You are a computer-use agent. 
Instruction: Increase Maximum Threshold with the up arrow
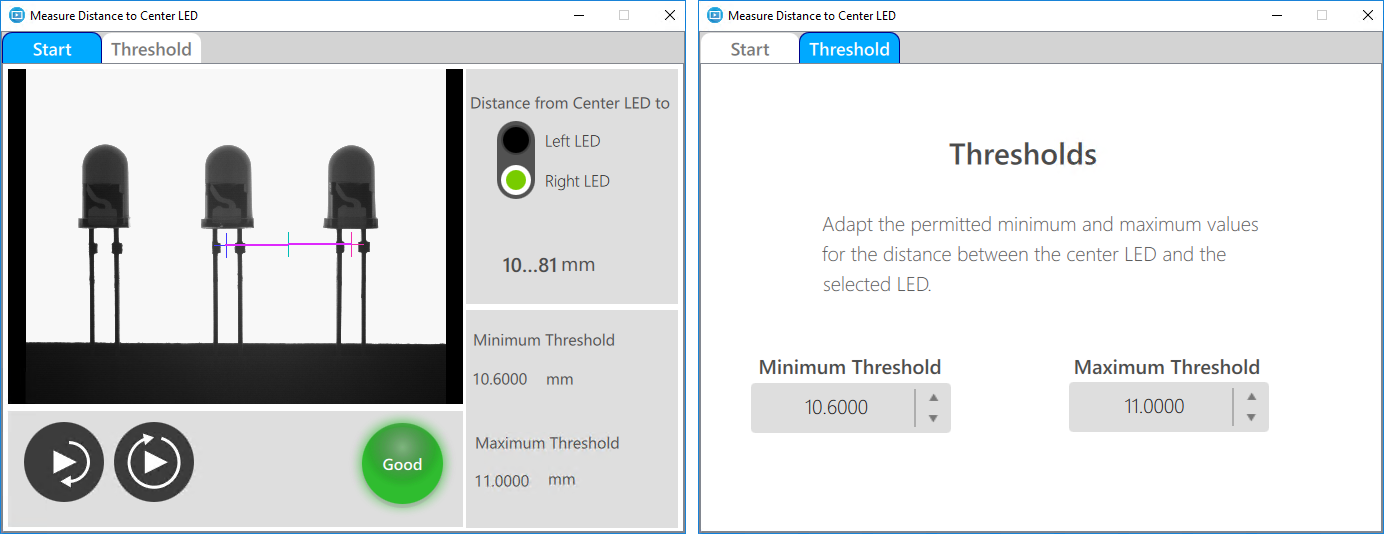pos(1251,396)
